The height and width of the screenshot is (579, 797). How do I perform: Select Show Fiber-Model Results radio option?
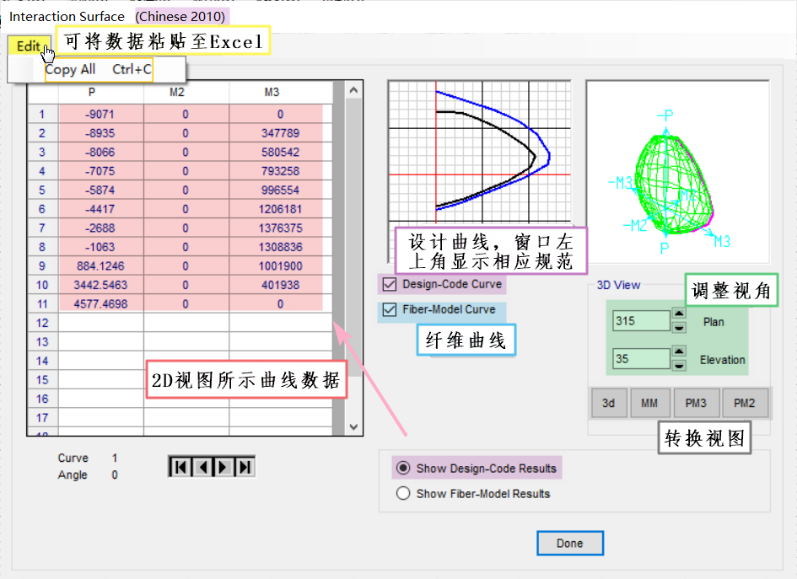[x=404, y=493]
